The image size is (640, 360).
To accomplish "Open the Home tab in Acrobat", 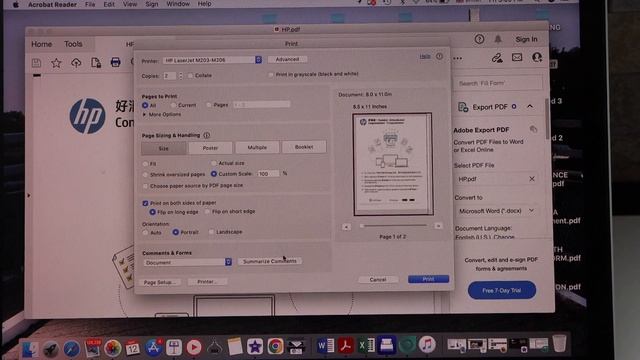I will (42, 44).
